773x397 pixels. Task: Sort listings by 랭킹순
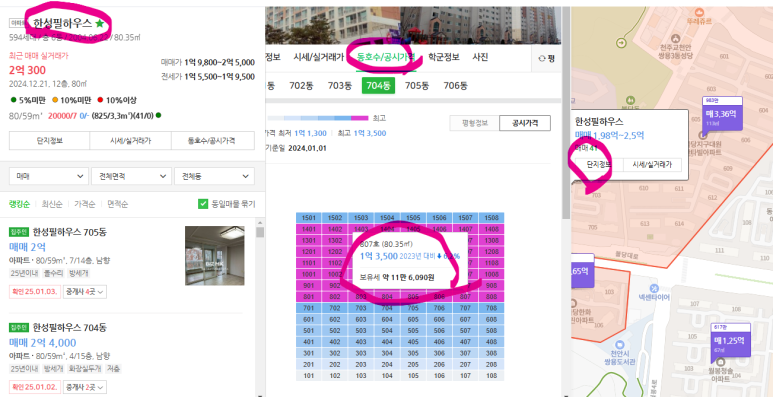19,204
